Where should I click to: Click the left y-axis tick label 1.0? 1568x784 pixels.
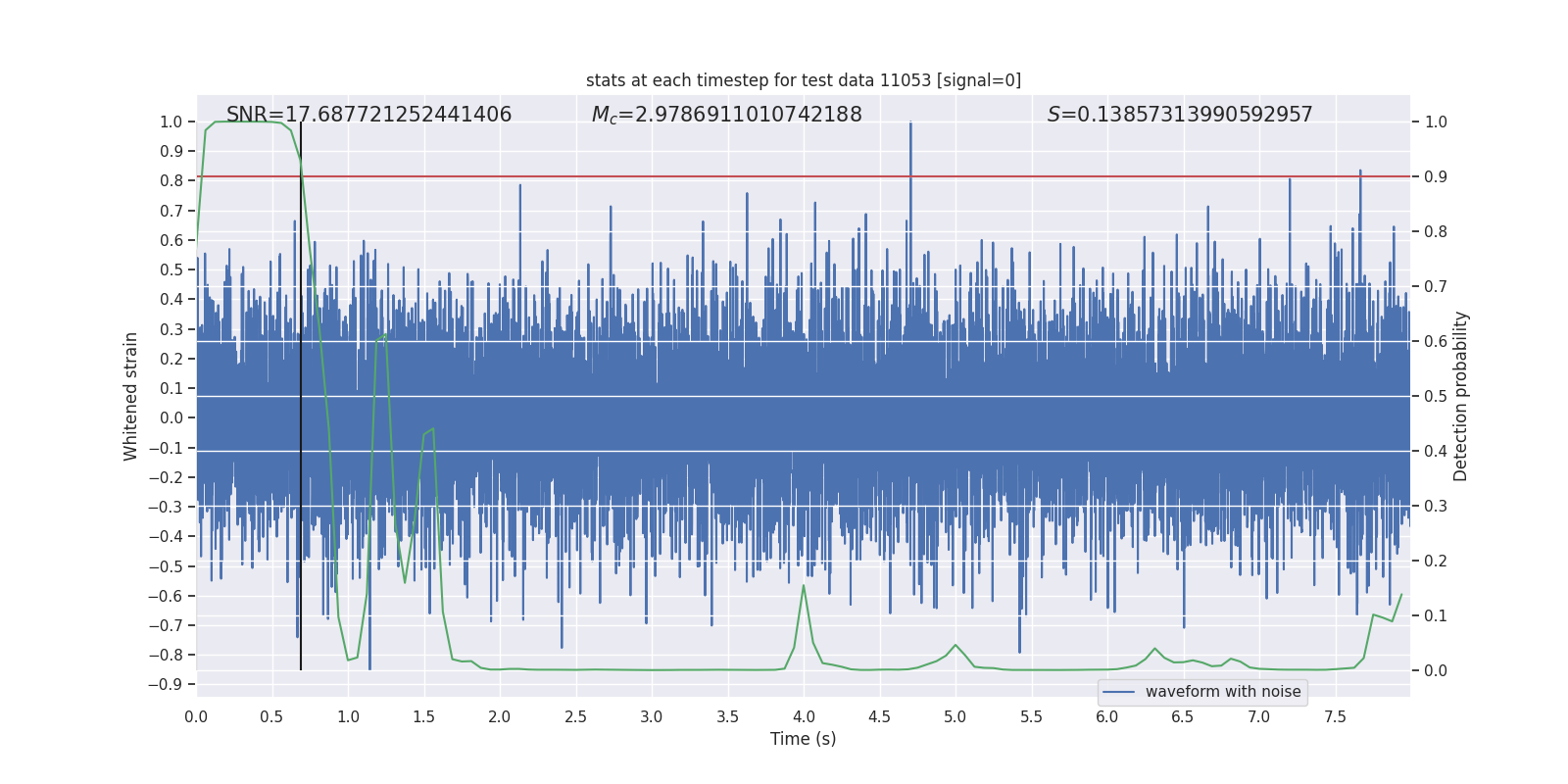(x=171, y=122)
